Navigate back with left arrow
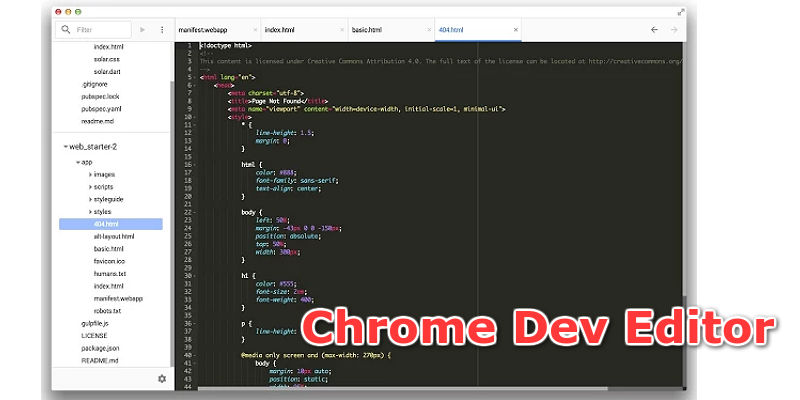The width and height of the screenshot is (800, 400). tap(654, 30)
